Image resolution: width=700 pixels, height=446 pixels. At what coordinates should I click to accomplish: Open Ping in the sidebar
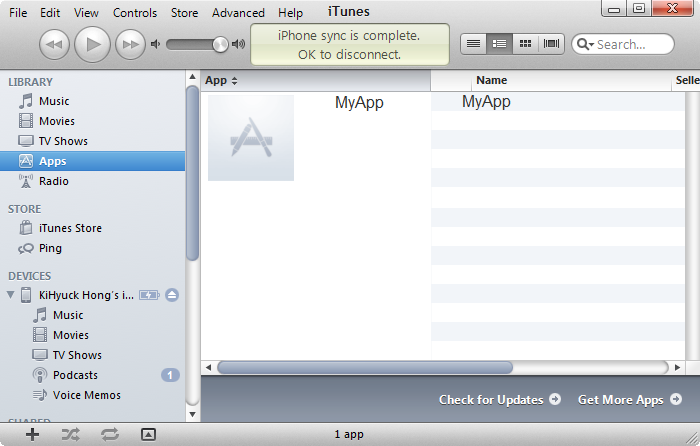[92, 248]
